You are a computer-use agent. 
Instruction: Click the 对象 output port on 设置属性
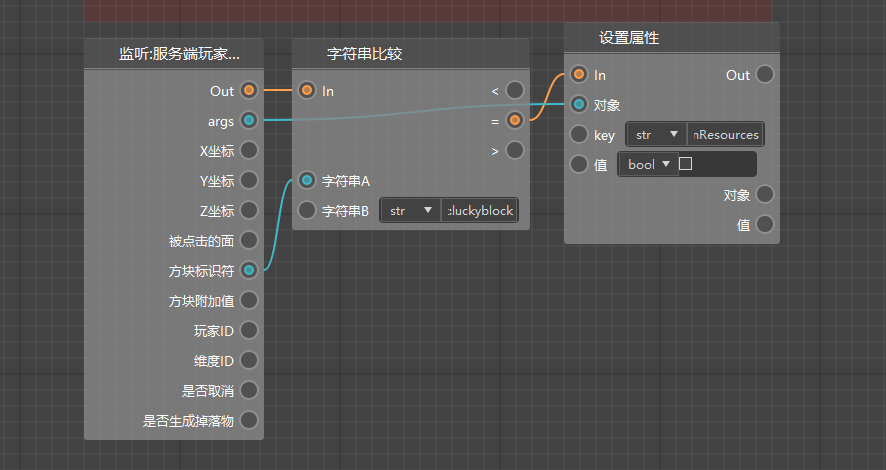[x=765, y=194]
